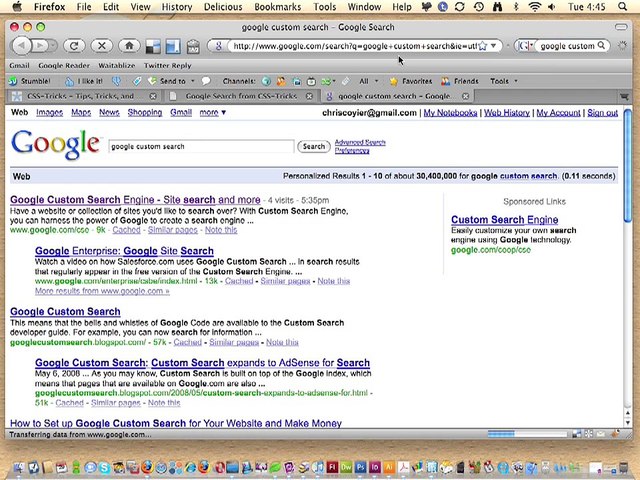Click the Gmail bookmark in bookmarks bar

click(x=19, y=65)
